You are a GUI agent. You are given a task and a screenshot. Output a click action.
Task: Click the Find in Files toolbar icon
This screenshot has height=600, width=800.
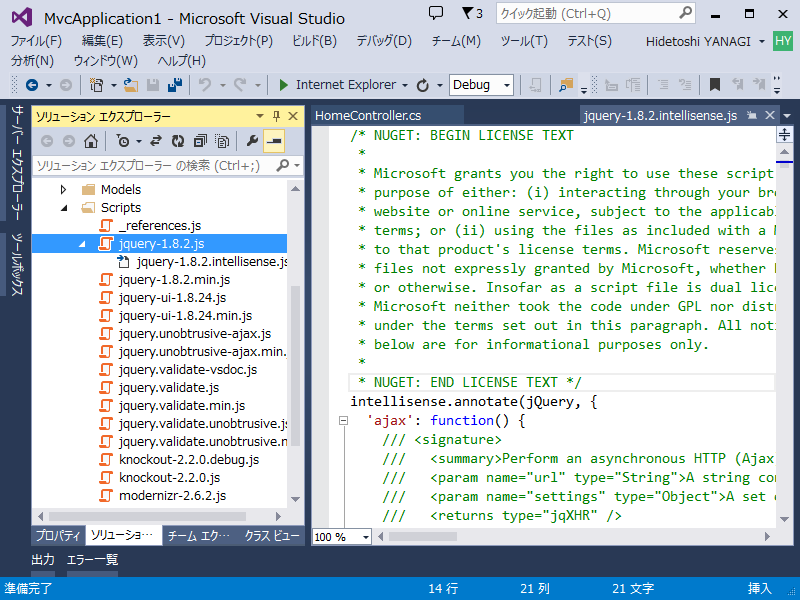tap(566, 85)
